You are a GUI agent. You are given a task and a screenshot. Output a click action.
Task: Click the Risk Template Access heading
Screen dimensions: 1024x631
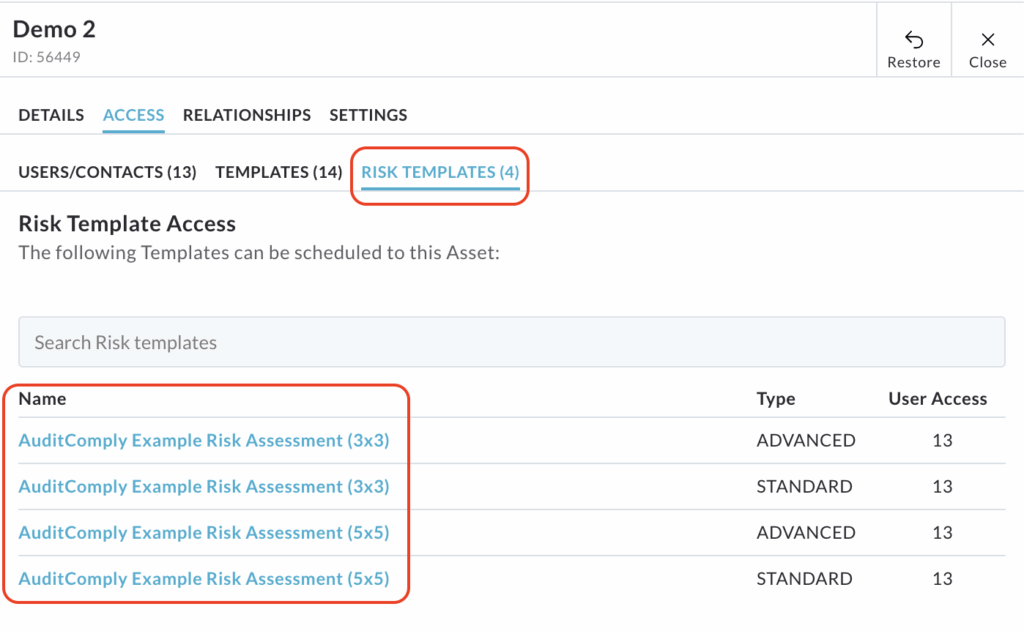coord(127,224)
